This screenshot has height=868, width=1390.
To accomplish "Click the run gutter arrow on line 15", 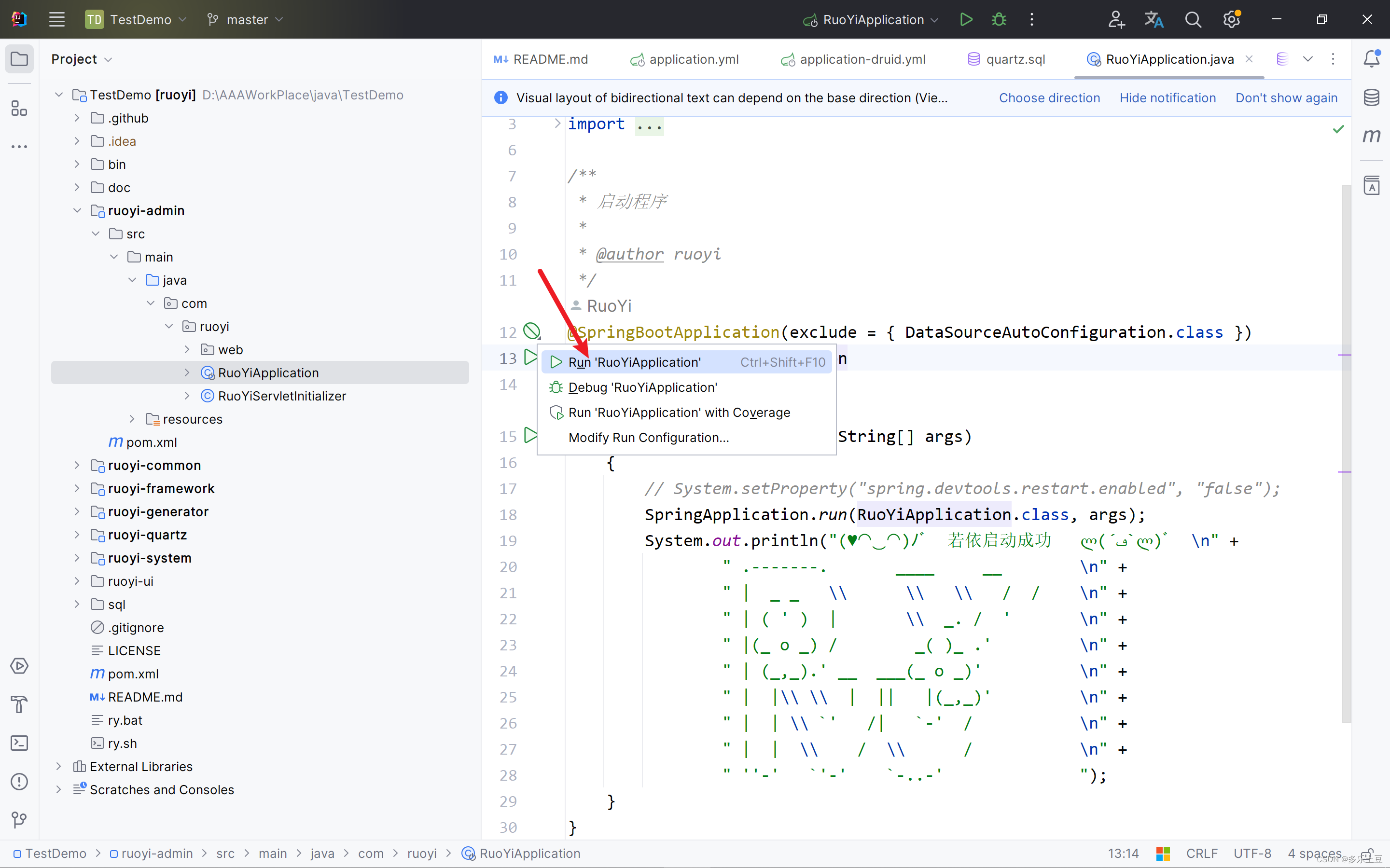I will coord(530,436).
